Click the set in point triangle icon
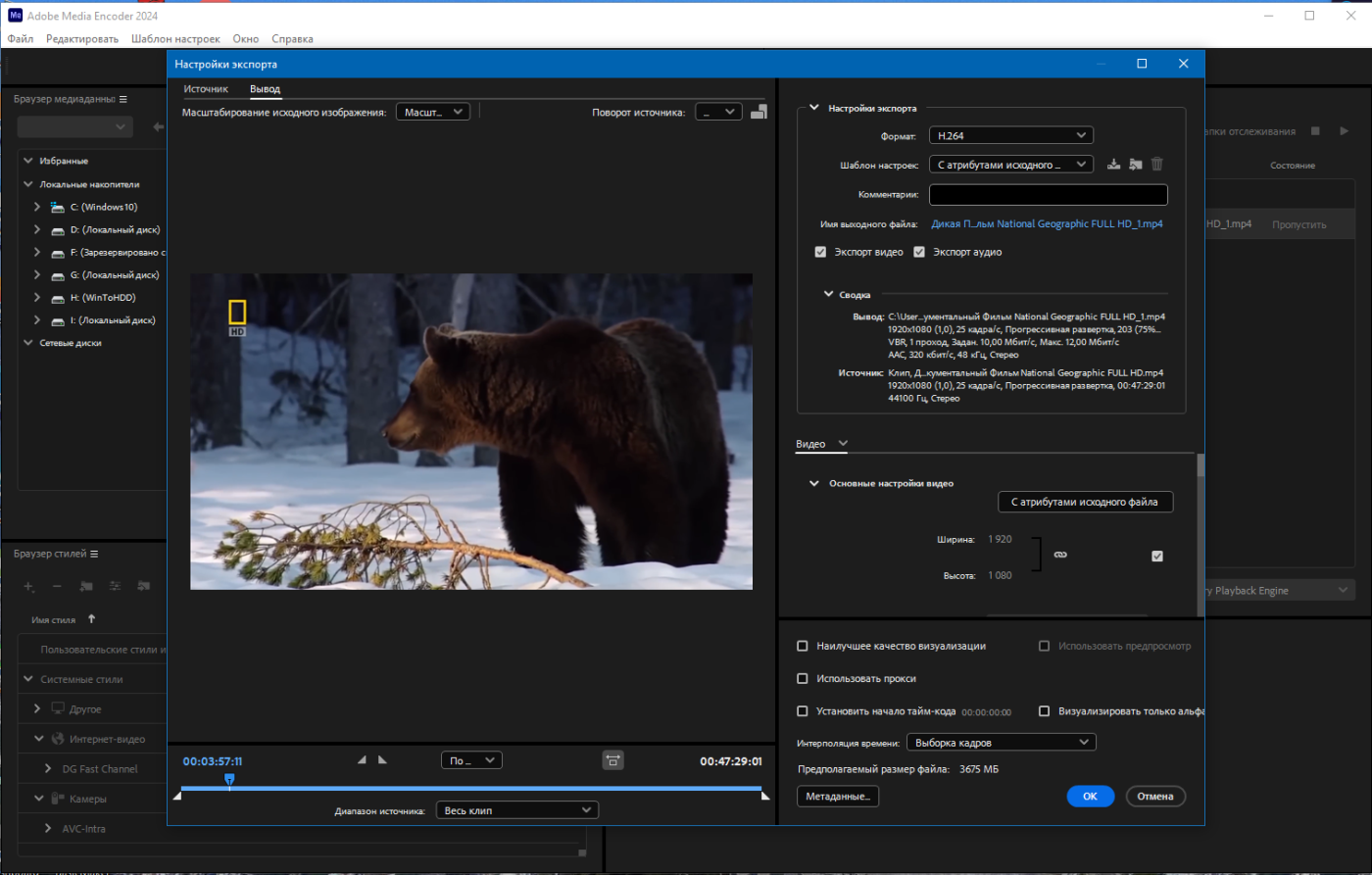This screenshot has width=1372, height=875. (361, 759)
